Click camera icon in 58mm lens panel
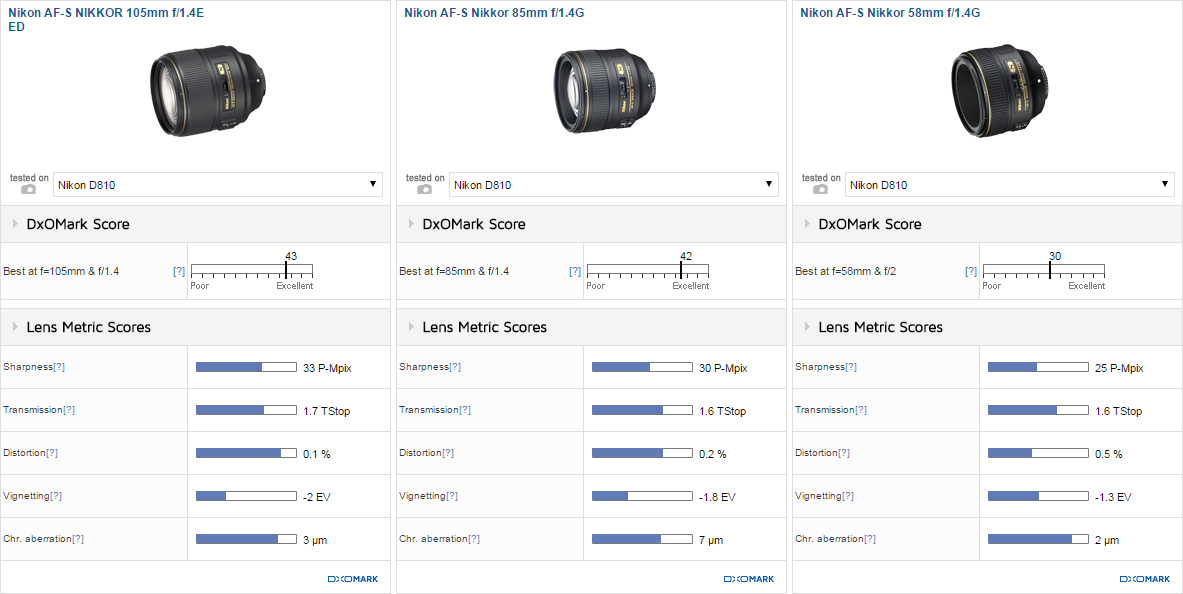The image size is (1183, 594). coord(820,189)
